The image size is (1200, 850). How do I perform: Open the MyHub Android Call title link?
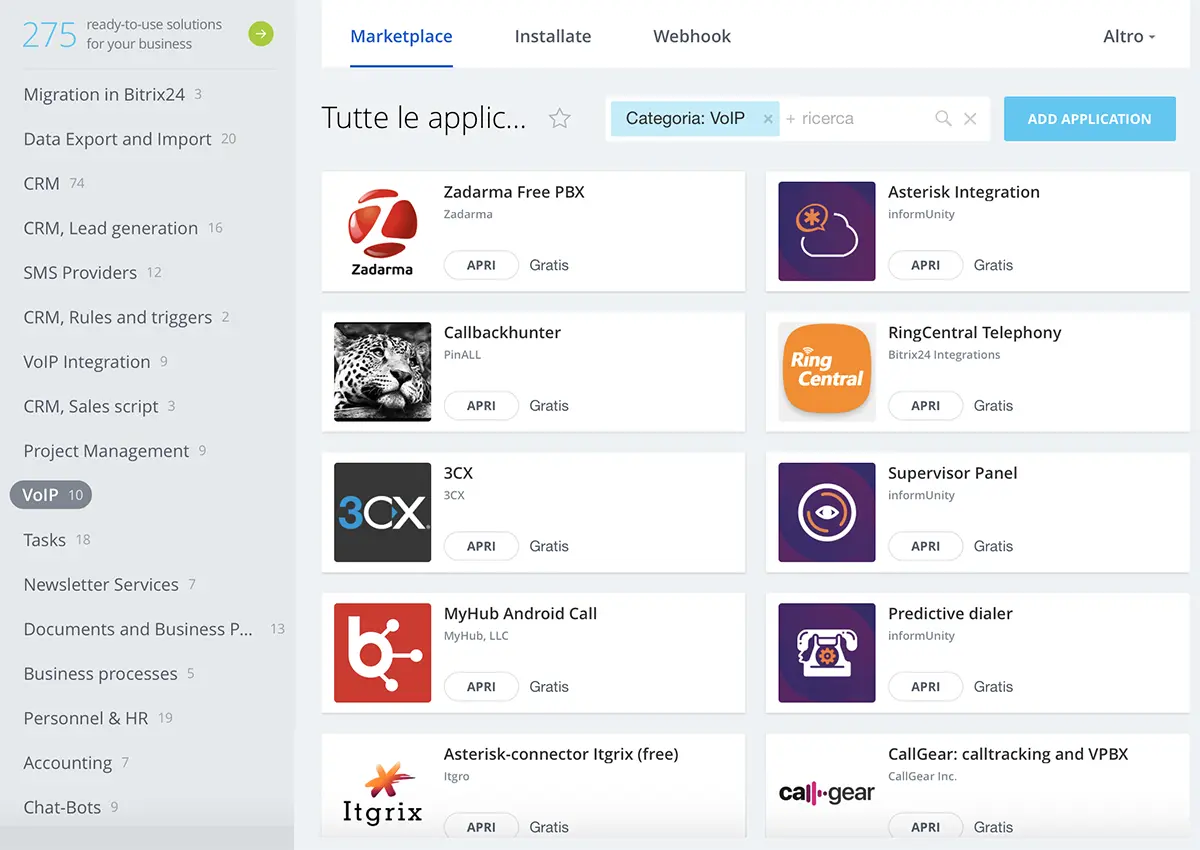520,614
